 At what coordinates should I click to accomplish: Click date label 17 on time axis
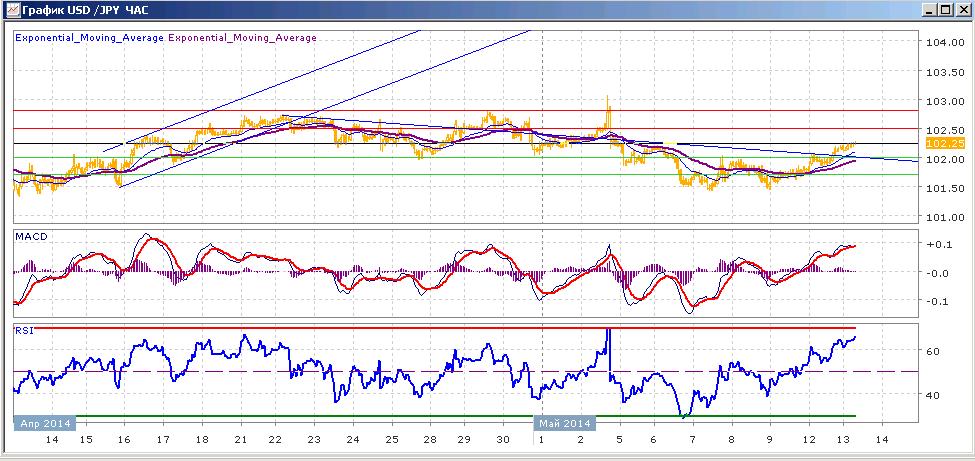pos(162,440)
